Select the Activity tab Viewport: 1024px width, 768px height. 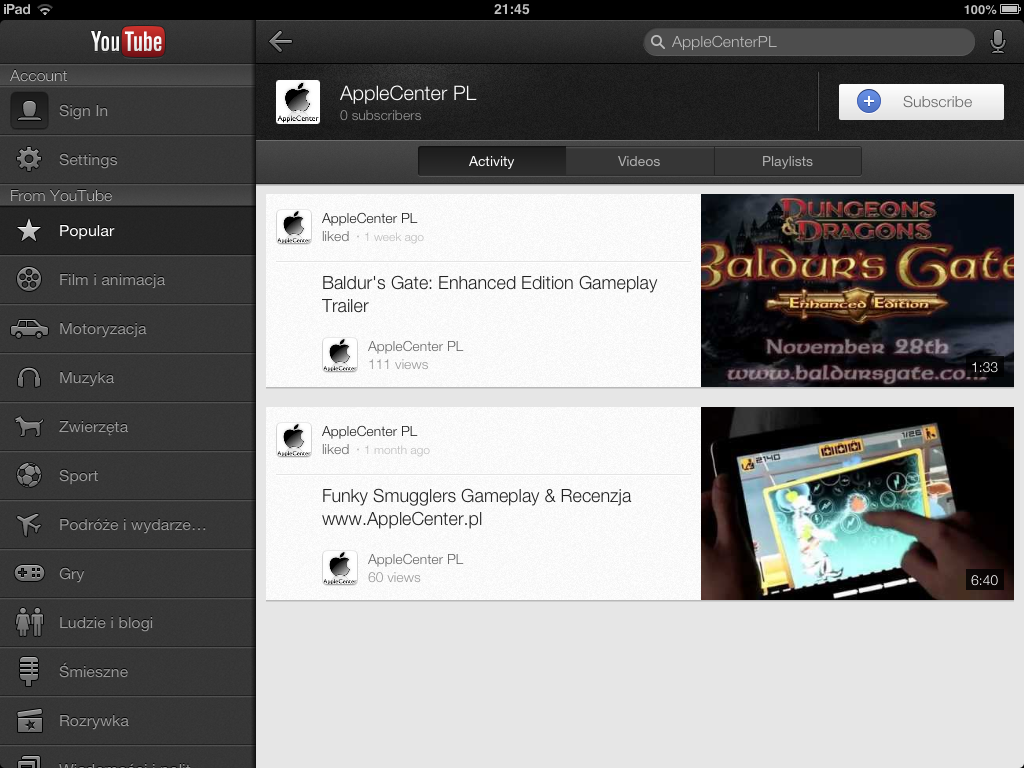coord(491,161)
